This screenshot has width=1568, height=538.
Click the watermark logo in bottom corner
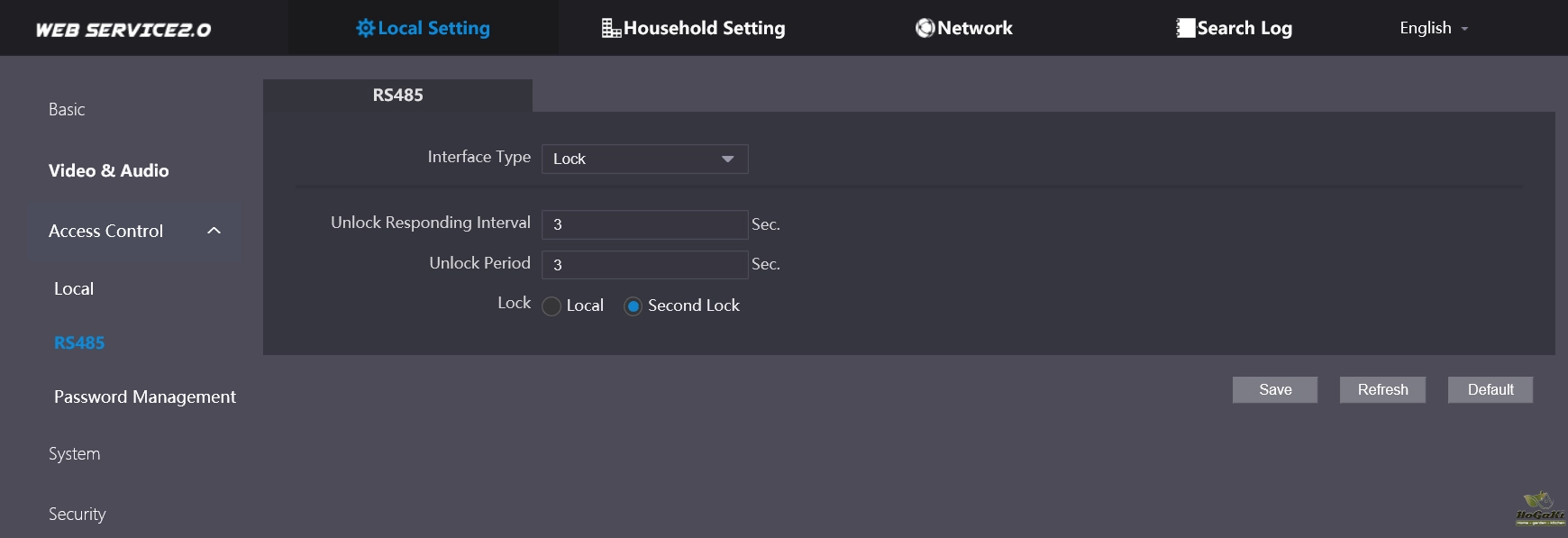pyautogui.click(x=1539, y=509)
